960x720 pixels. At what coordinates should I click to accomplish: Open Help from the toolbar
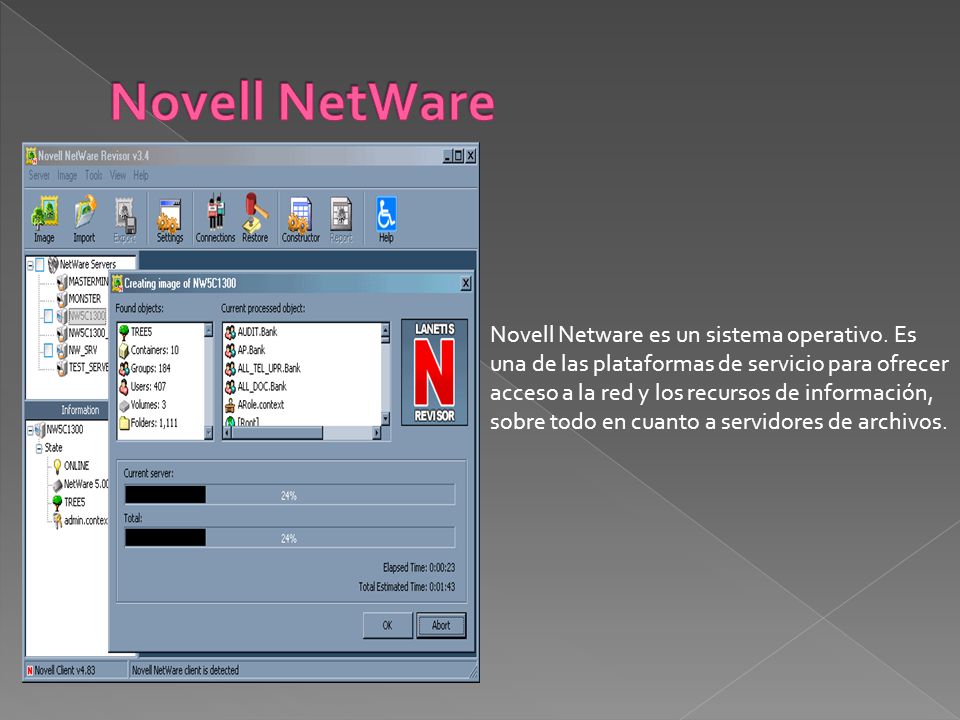(386, 219)
